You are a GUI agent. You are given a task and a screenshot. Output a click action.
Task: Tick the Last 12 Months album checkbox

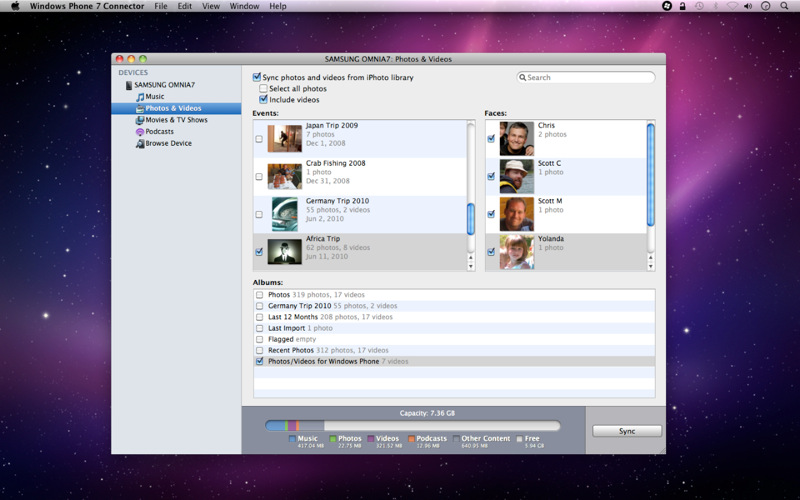tap(260, 317)
